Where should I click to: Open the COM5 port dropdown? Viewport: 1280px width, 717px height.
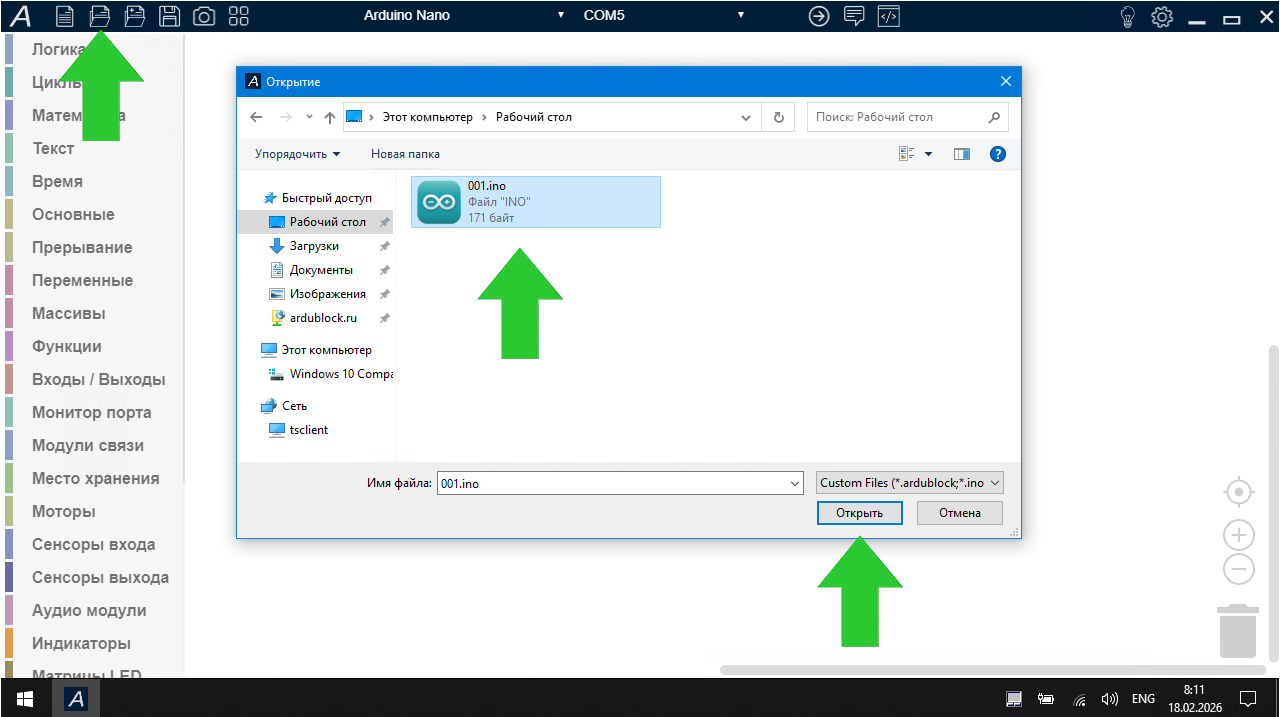(x=741, y=15)
